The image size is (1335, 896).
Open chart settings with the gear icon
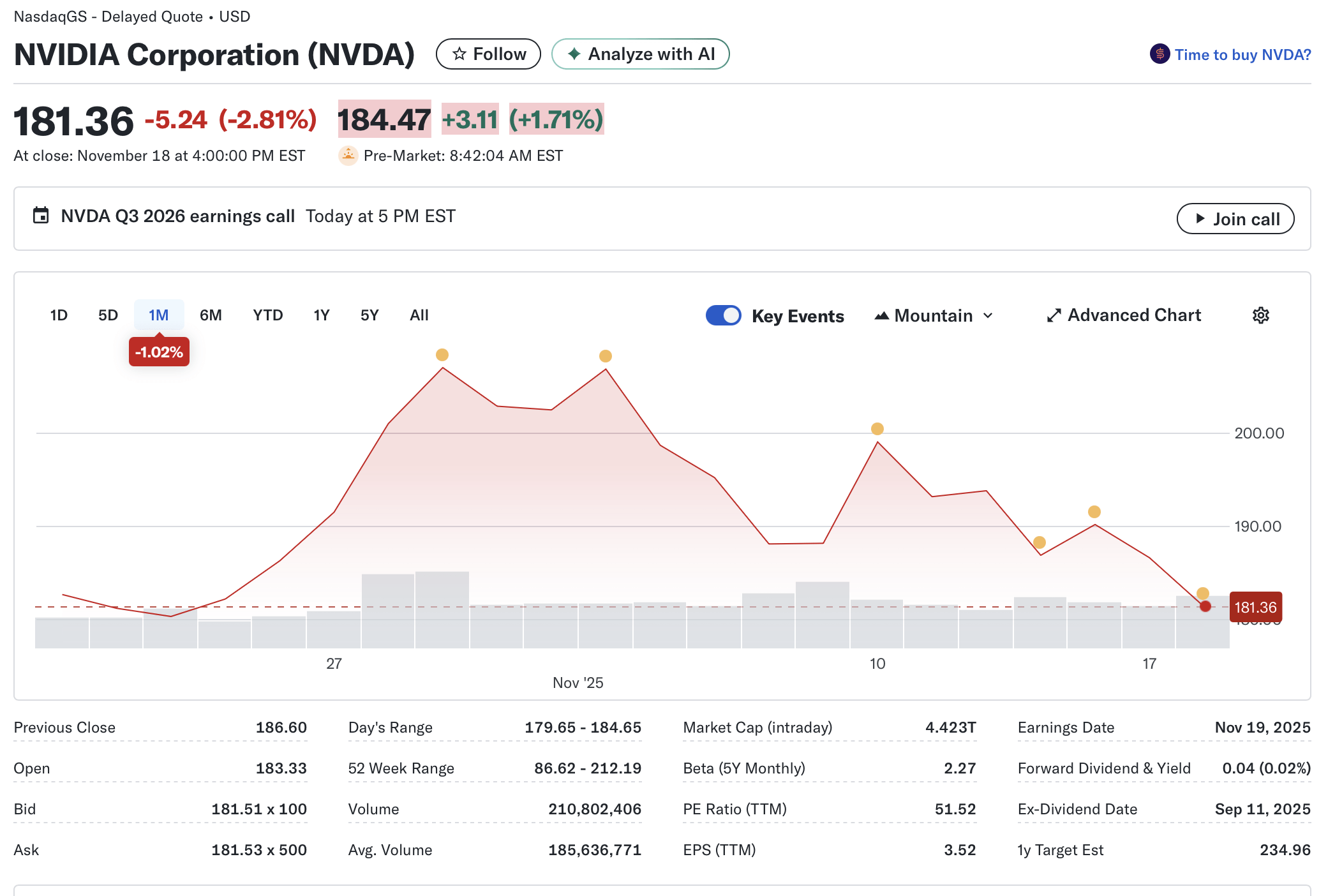[x=1260, y=315]
